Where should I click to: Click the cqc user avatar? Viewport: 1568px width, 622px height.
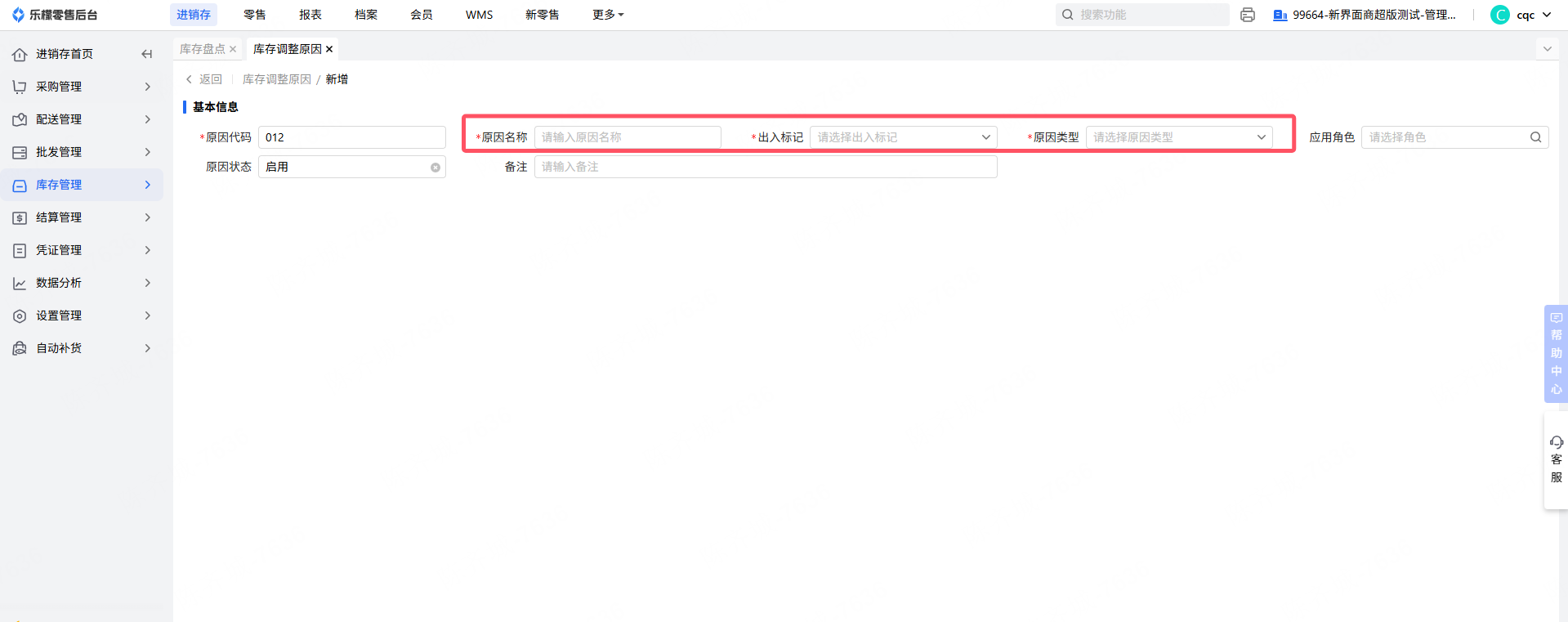(x=1500, y=15)
